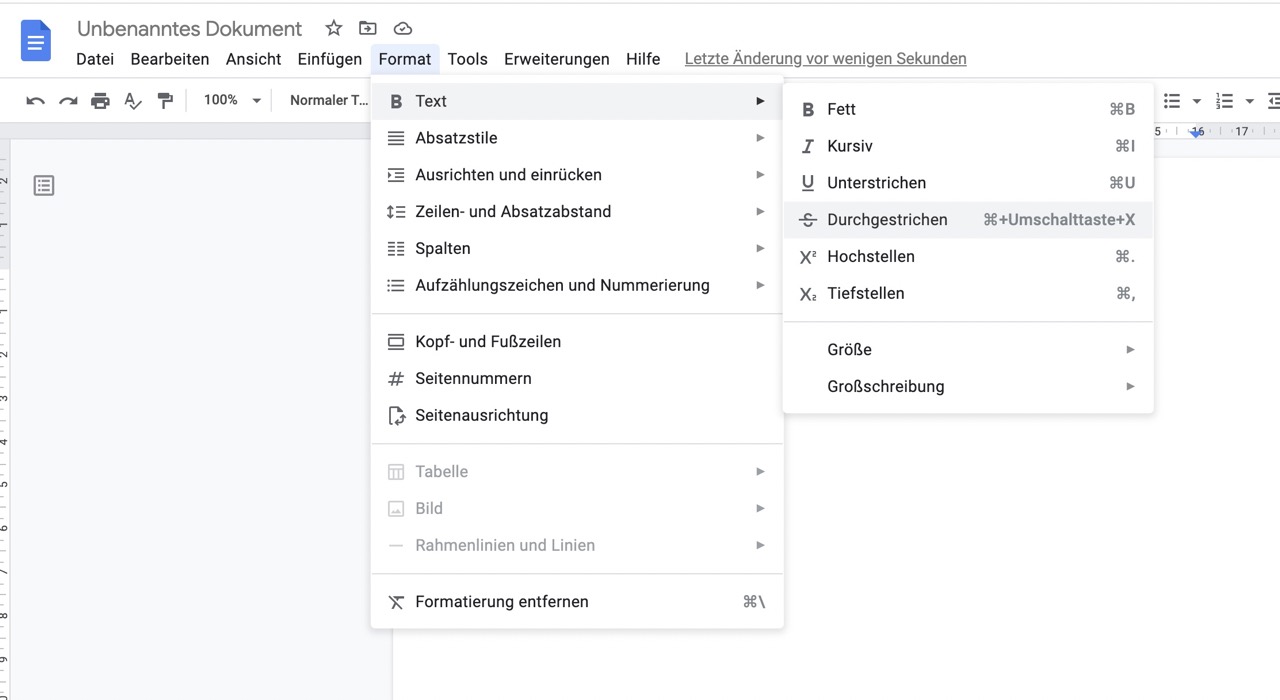Click the document title field

(189, 28)
